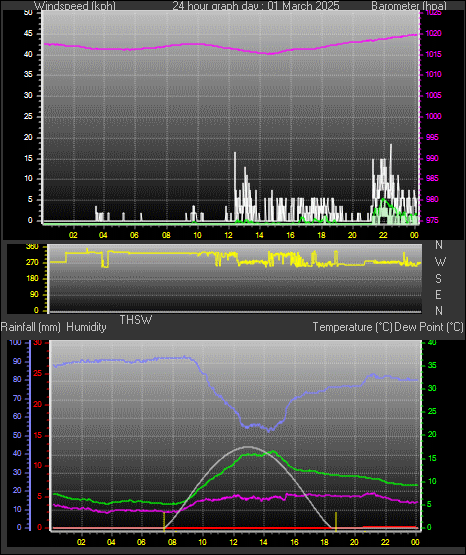Click the Humidity label
The image size is (466, 555).
point(86,327)
